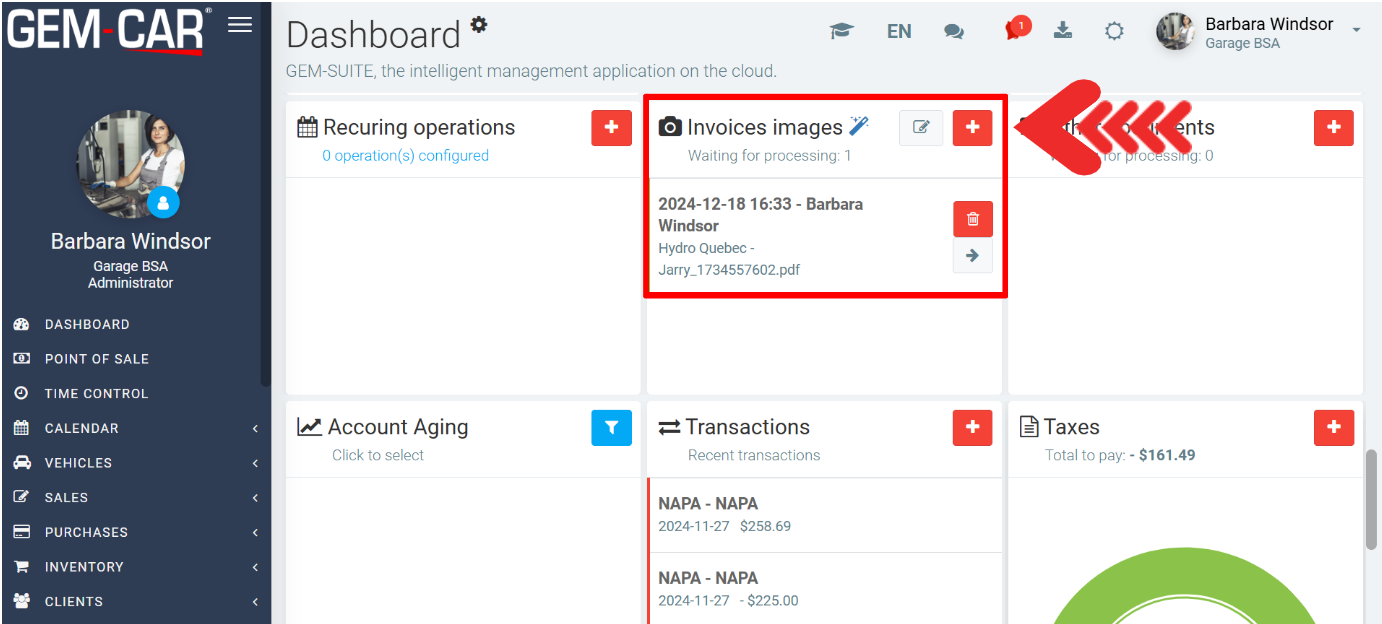The width and height of the screenshot is (1382, 624).
Task: Open Account Aging filter button
Action: (x=611, y=428)
